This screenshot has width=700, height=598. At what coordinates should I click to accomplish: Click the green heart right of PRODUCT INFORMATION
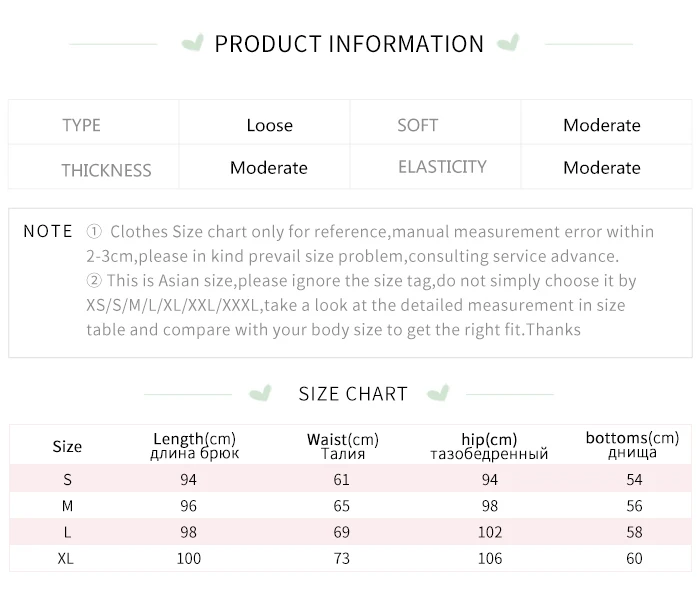point(508,42)
